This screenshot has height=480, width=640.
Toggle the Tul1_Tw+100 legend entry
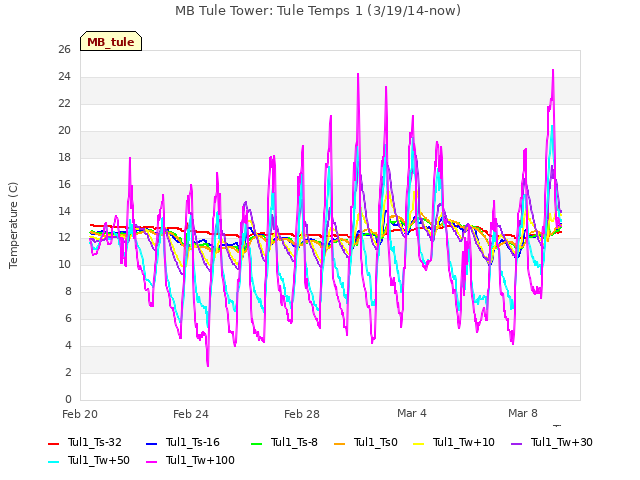pos(190,460)
